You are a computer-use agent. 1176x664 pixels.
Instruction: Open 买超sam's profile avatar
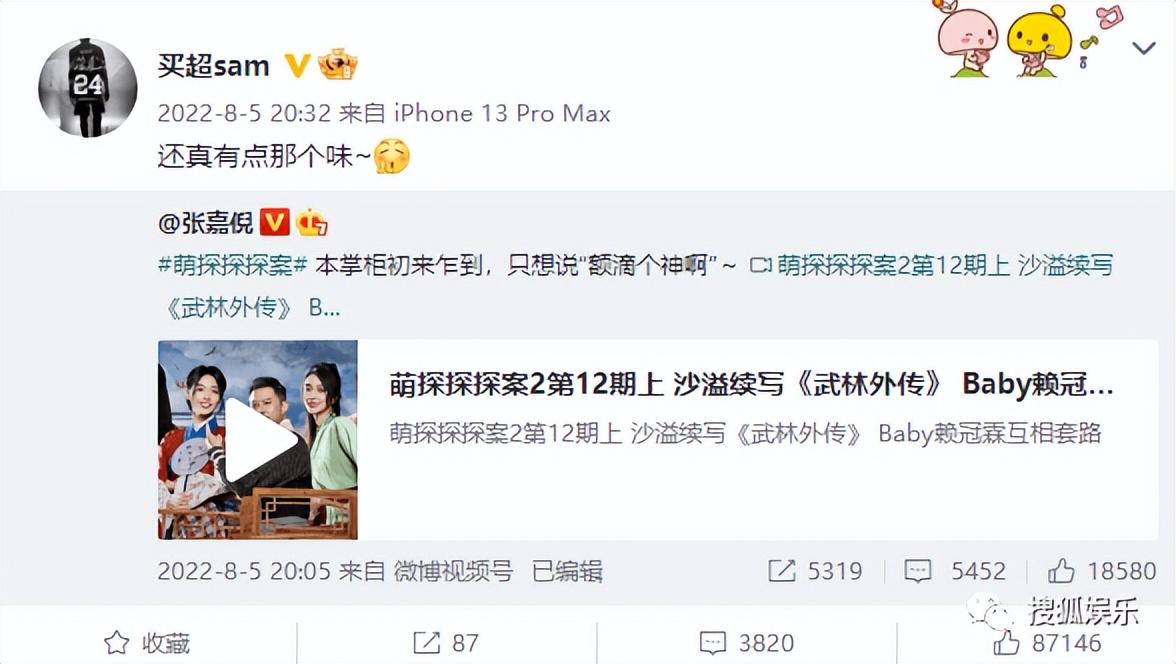click(x=88, y=88)
